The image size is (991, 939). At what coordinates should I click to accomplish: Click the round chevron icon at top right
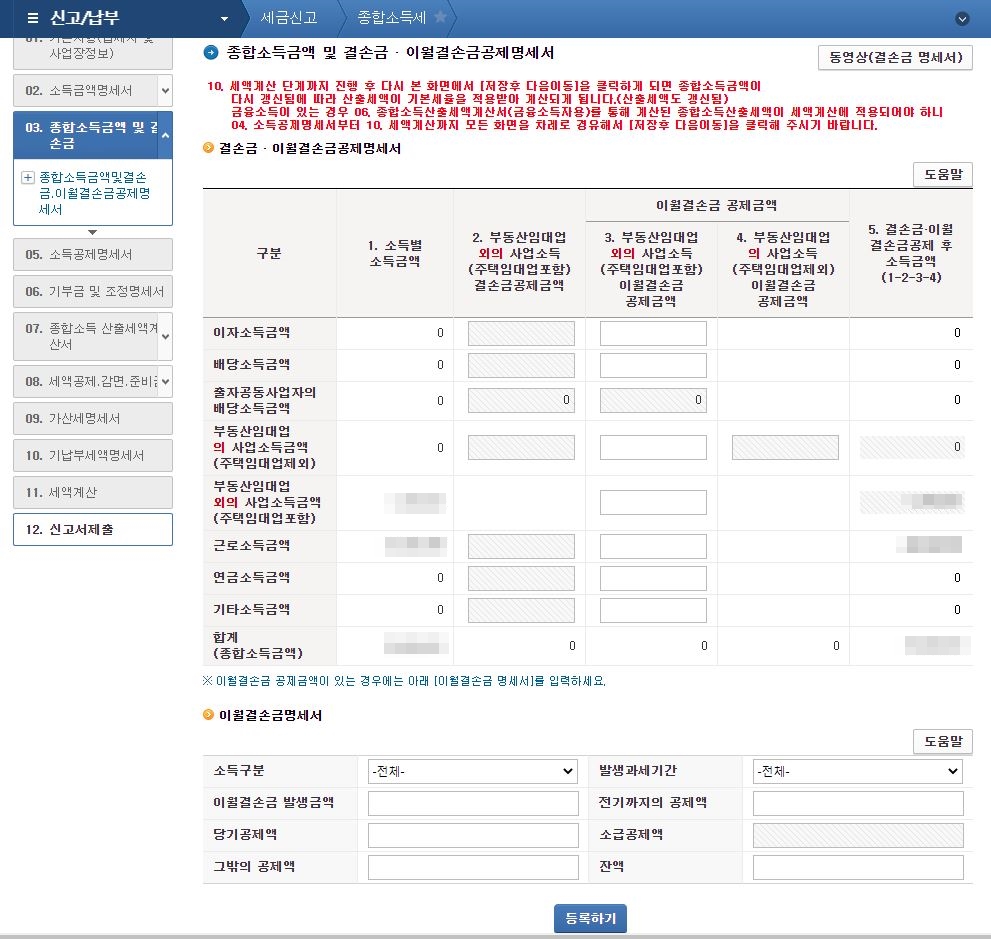962,18
